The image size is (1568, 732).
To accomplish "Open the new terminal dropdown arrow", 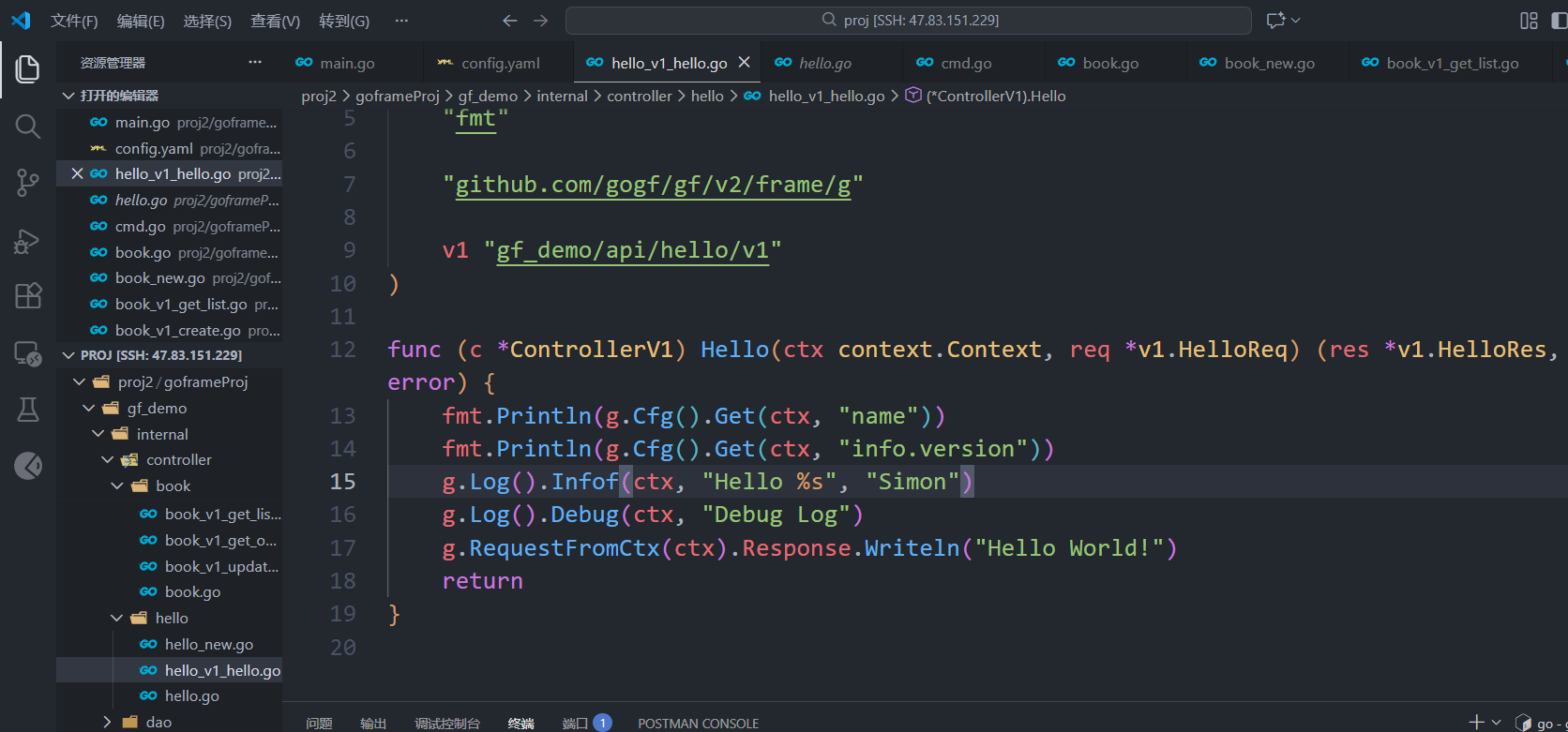I will (1496, 722).
